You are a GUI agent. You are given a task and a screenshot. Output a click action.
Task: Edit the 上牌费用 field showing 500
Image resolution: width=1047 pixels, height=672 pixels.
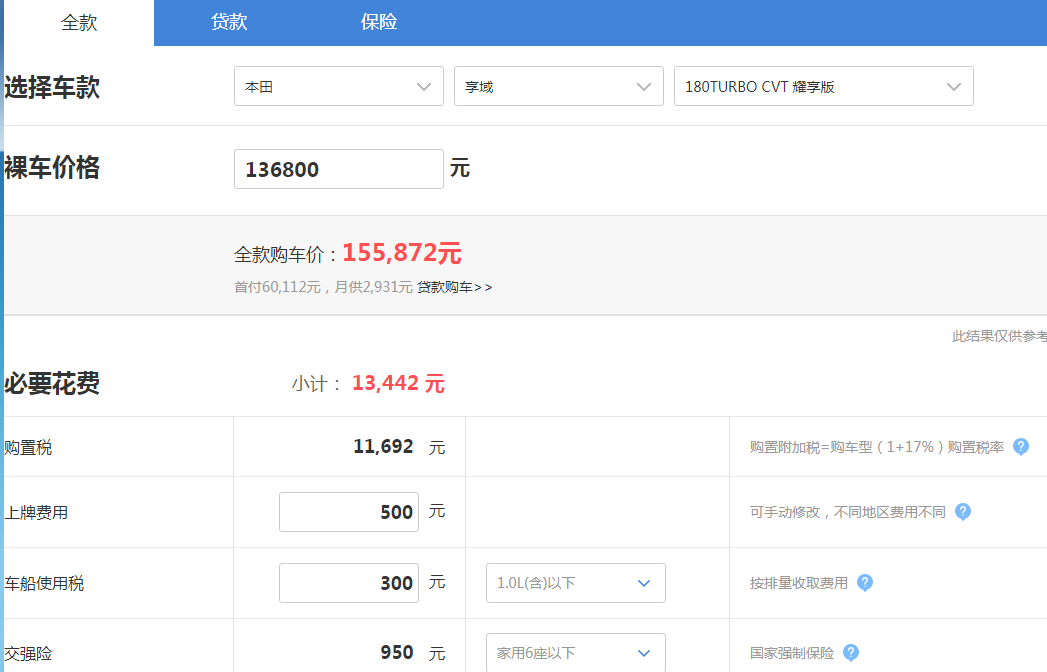[x=349, y=512]
